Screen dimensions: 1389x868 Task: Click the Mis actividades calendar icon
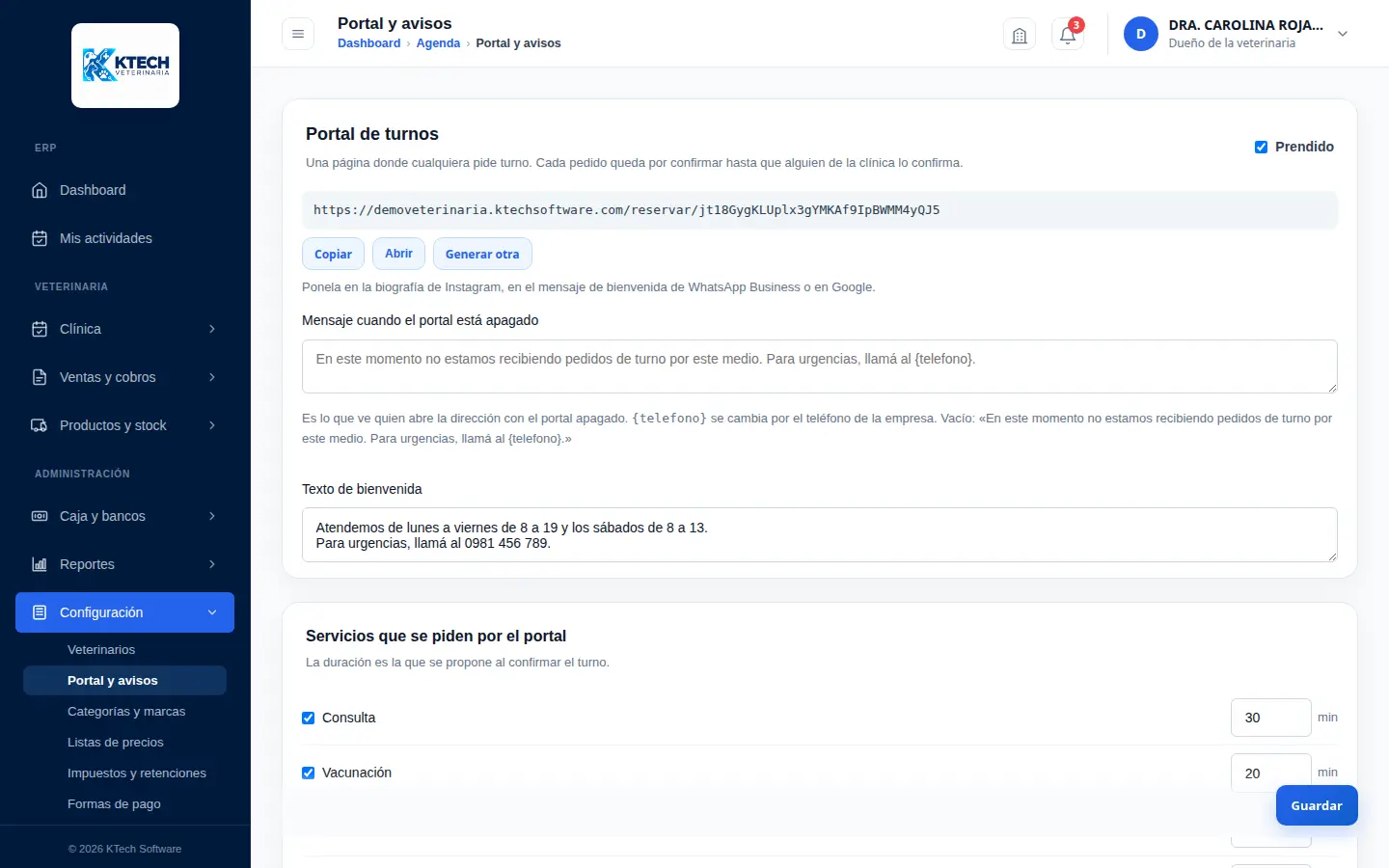click(x=40, y=238)
